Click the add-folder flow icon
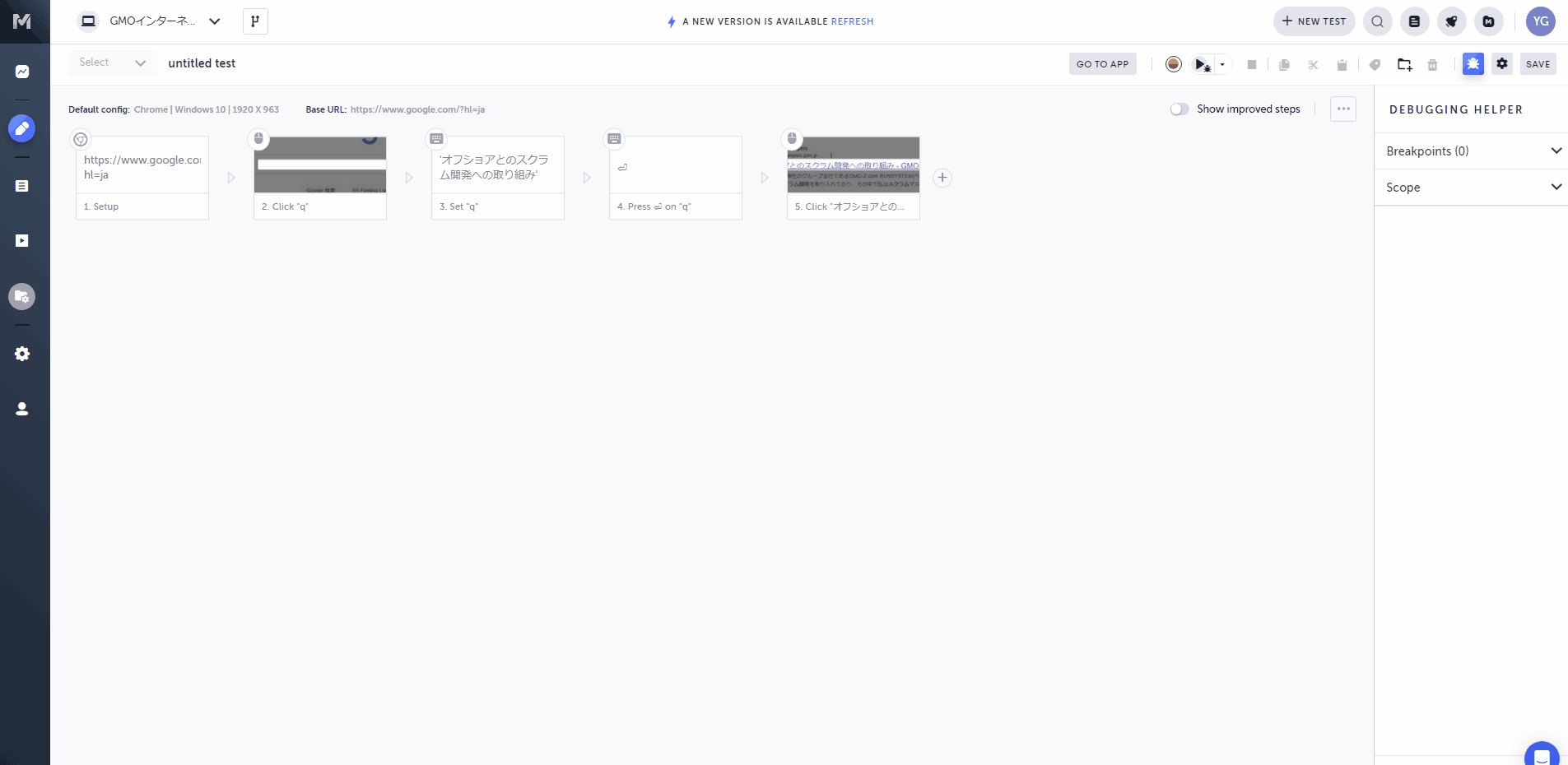The height and width of the screenshot is (765, 1568). [x=1404, y=64]
